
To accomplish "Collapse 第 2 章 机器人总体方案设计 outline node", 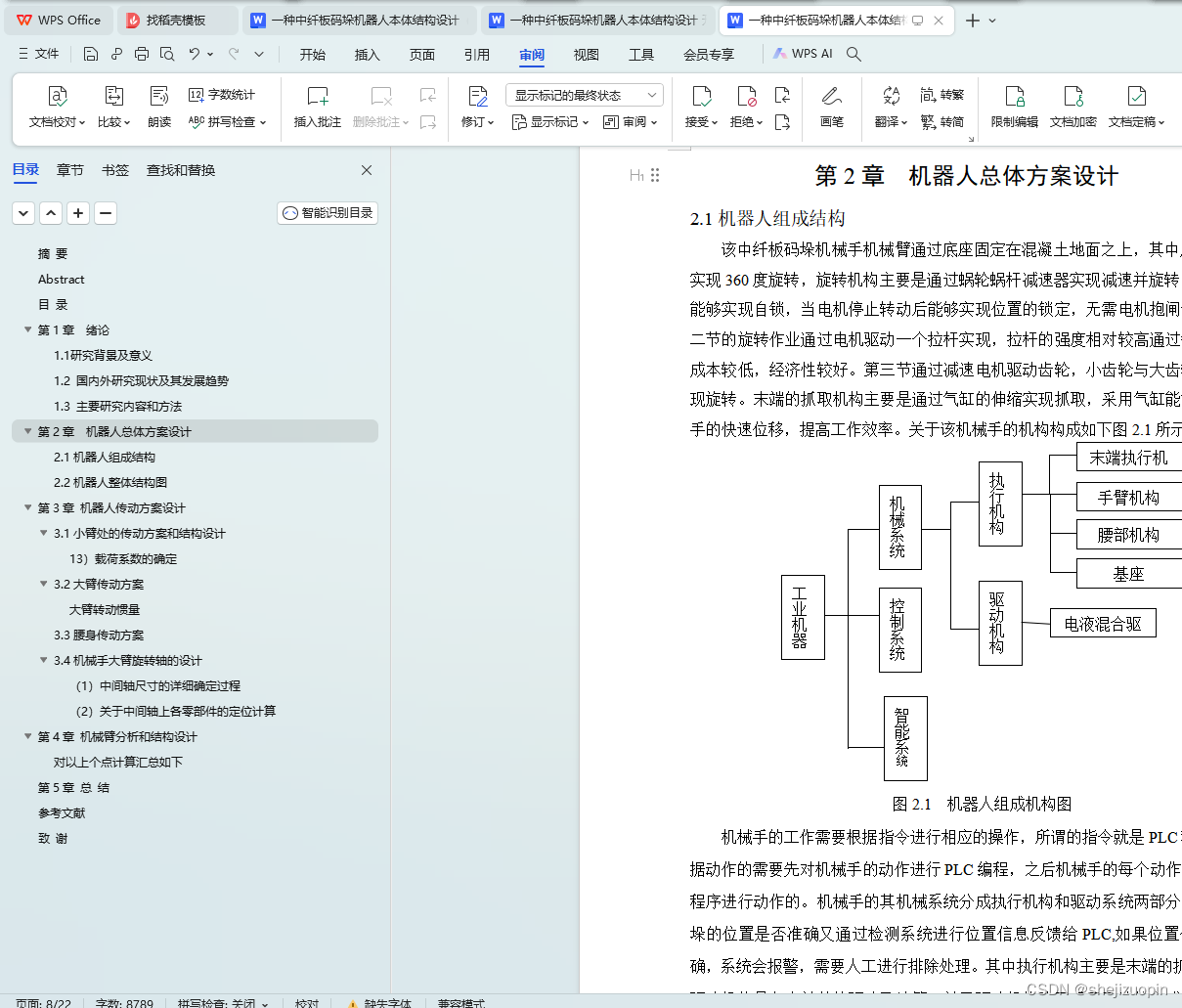I will (28, 431).
